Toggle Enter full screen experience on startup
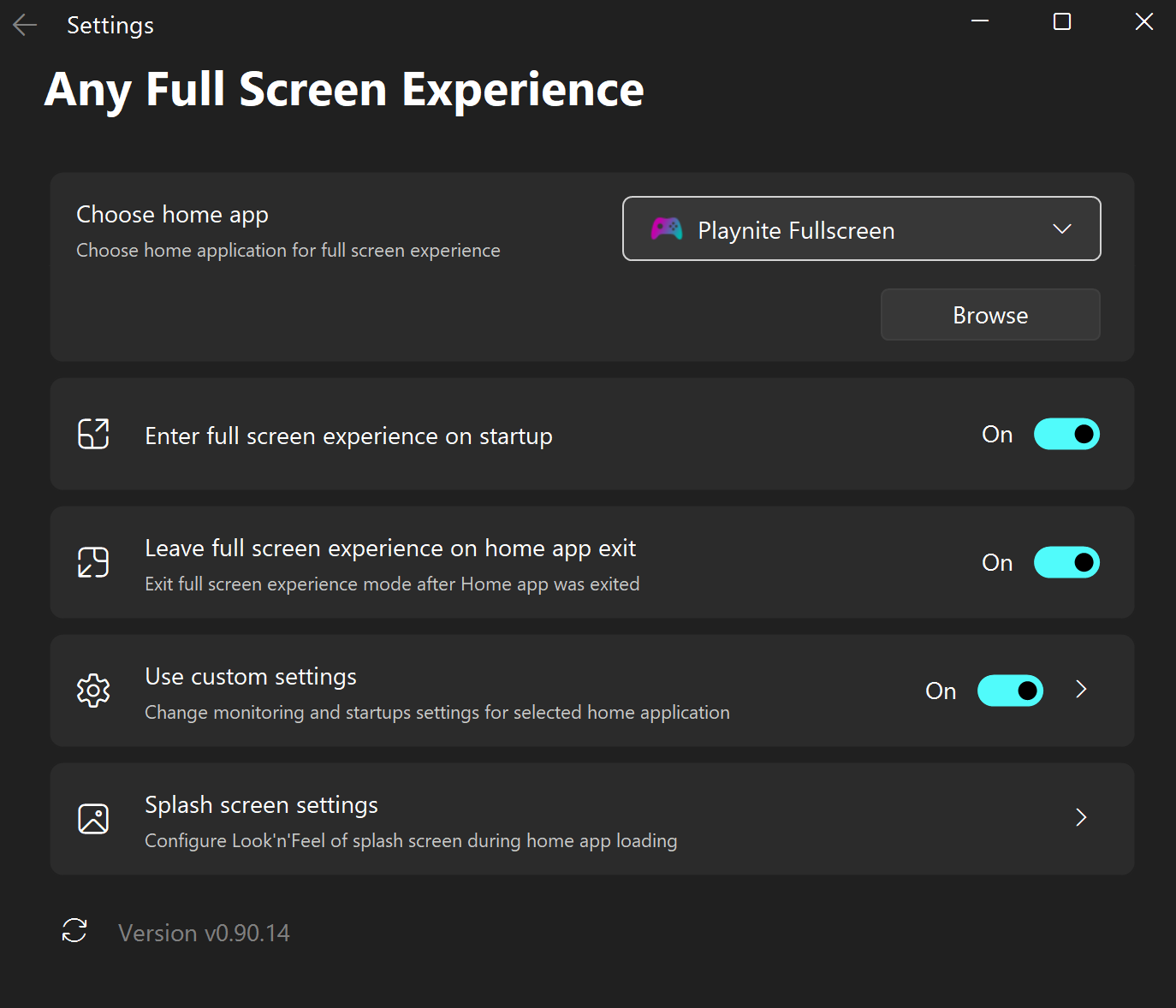The width and height of the screenshot is (1176, 1008). tap(1066, 434)
